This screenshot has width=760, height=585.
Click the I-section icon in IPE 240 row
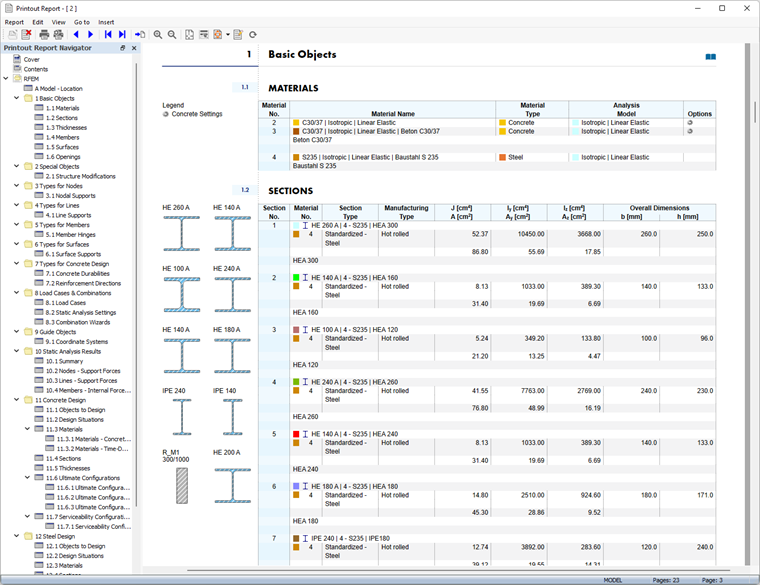(x=305, y=538)
